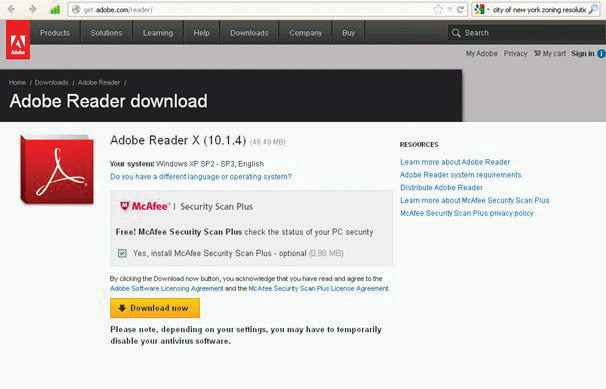The height and width of the screenshot is (389, 606).
Task: Open the address bar history dropdown arrow
Action: [449, 10]
